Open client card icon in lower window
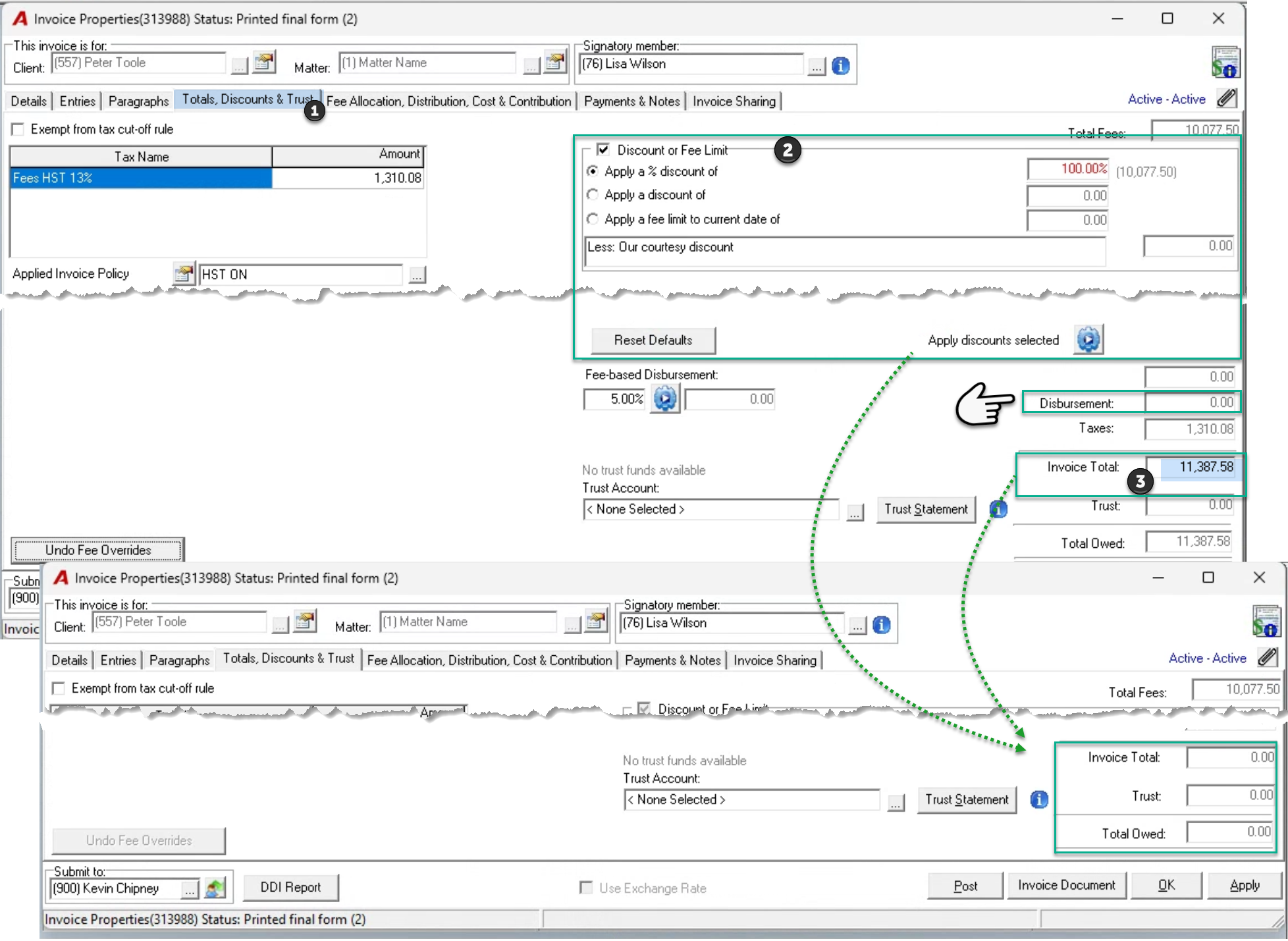This screenshot has height=941, width=1288. [305, 622]
